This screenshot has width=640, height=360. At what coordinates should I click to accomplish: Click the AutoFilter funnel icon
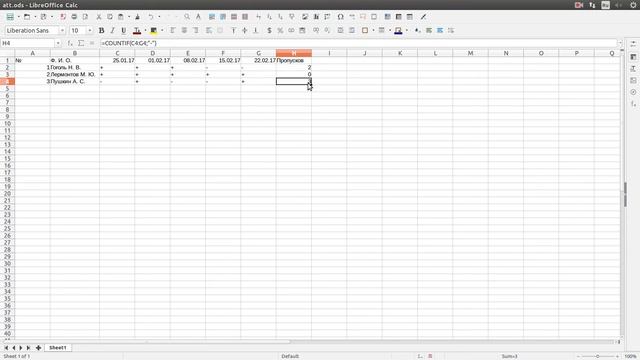click(x=291, y=17)
